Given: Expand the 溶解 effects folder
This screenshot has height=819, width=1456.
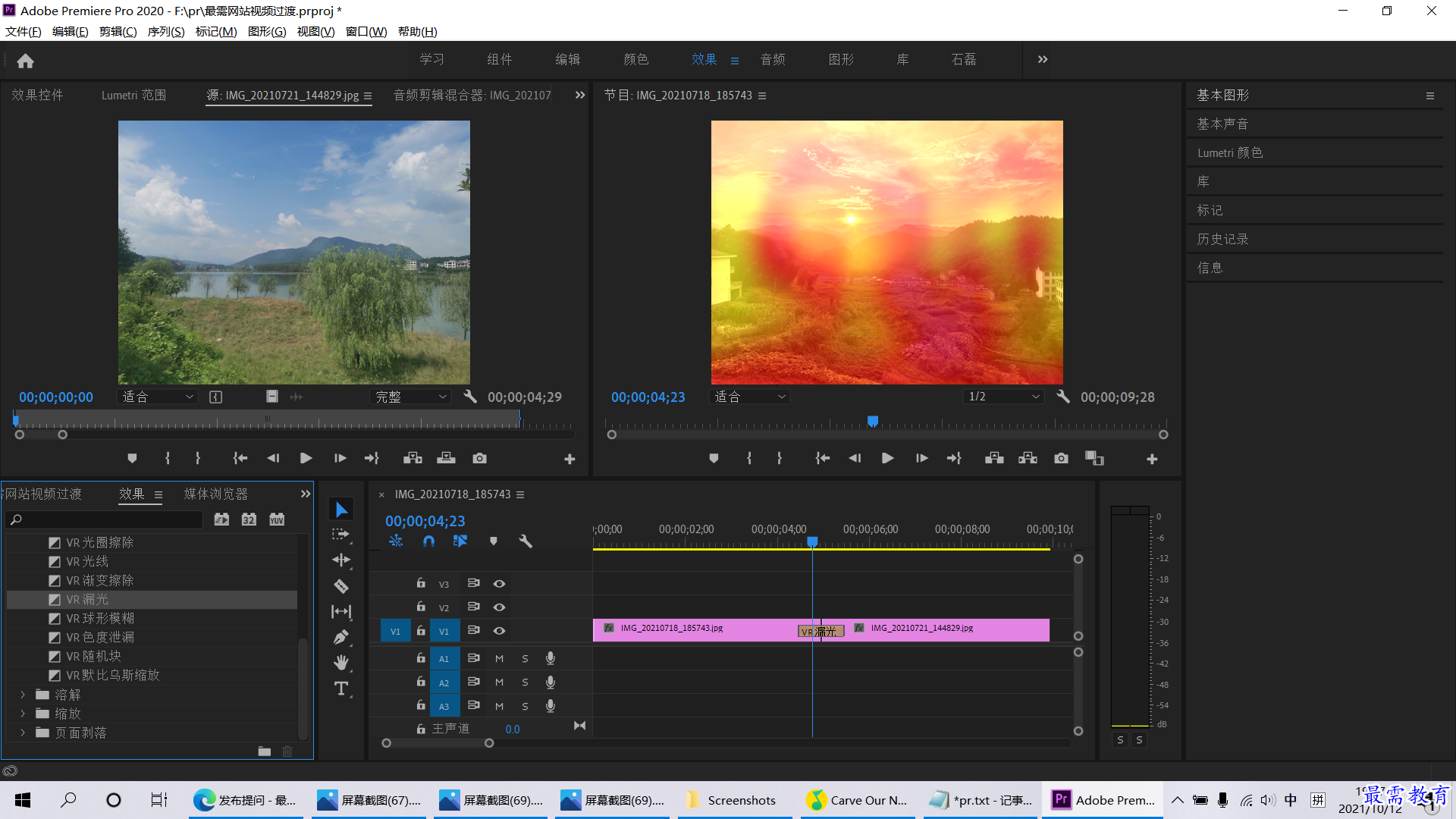Looking at the screenshot, I should click(23, 695).
